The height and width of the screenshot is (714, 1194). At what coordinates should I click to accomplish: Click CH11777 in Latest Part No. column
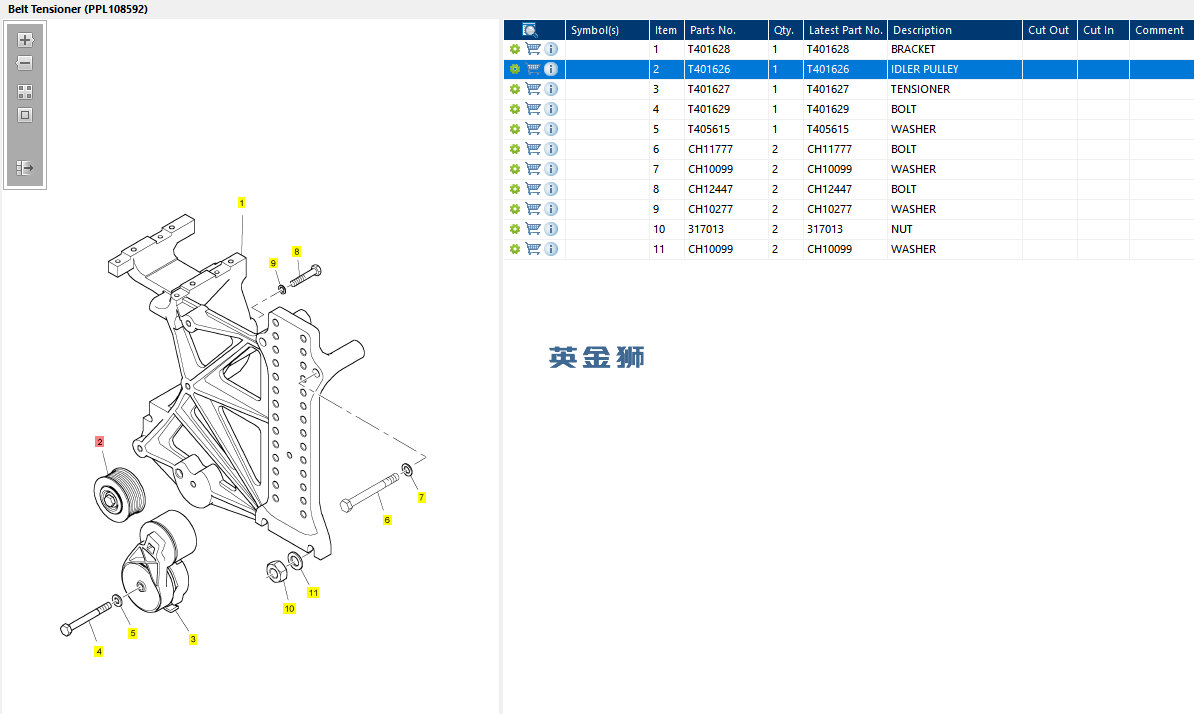click(x=829, y=149)
